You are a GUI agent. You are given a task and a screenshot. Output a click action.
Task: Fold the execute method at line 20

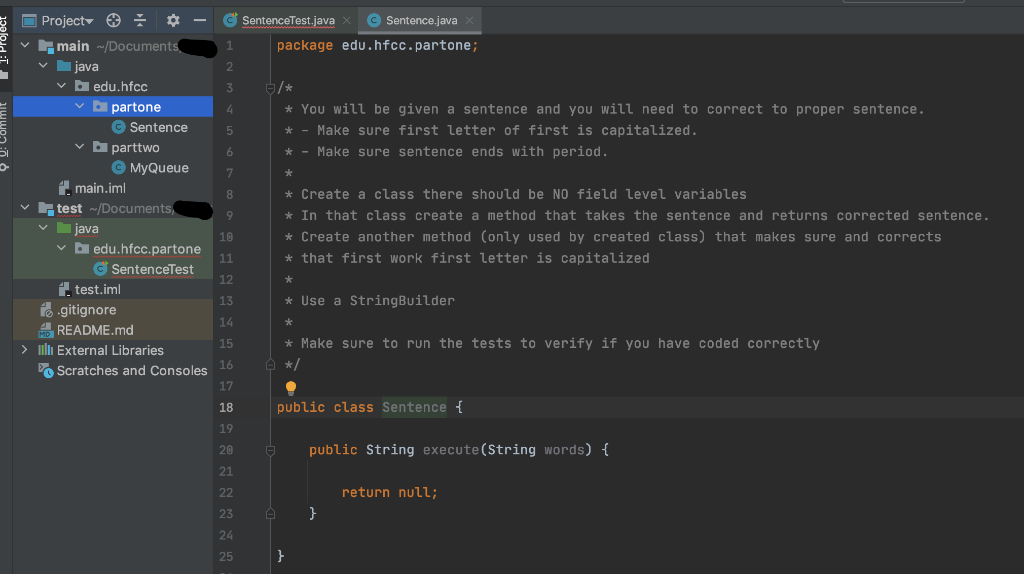(270, 450)
